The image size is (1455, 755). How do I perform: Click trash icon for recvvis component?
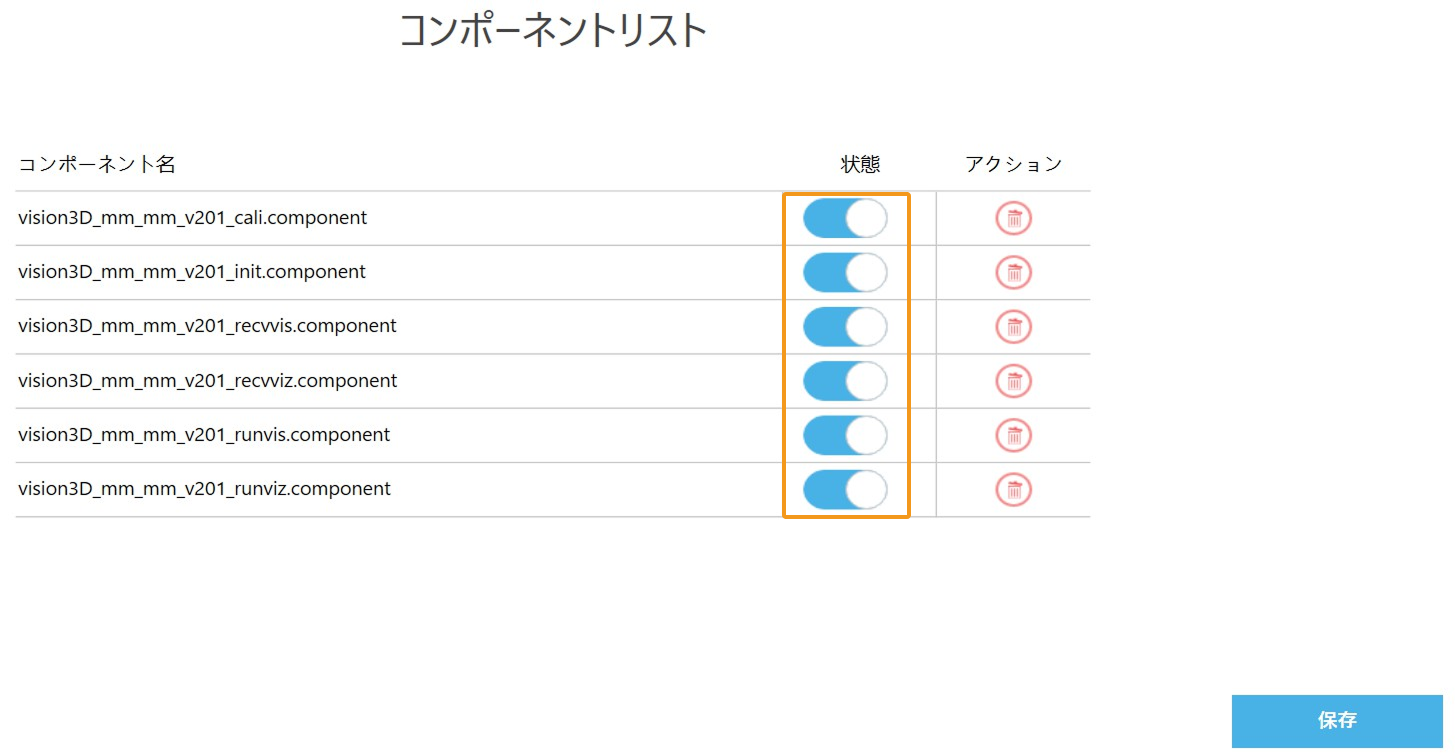pyautogui.click(x=1013, y=326)
